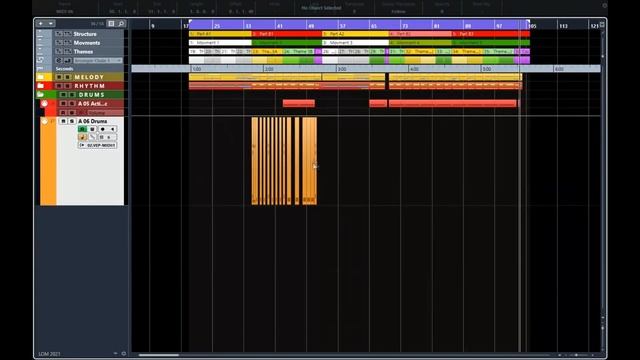
Task: Open the track visibility configuration icon
Action: point(111,24)
